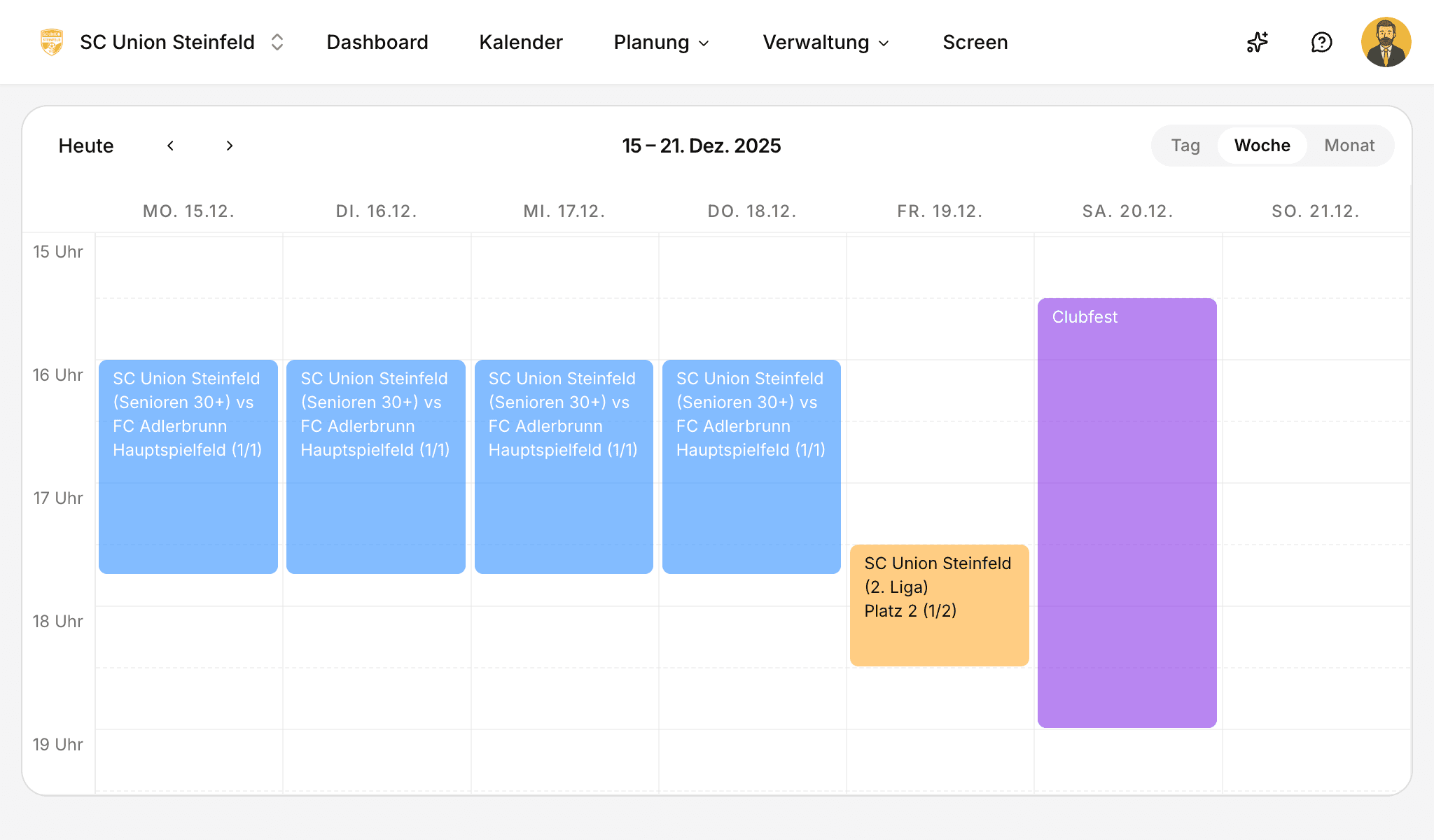
Task: Go to the Dashboard menu item
Action: [x=377, y=43]
